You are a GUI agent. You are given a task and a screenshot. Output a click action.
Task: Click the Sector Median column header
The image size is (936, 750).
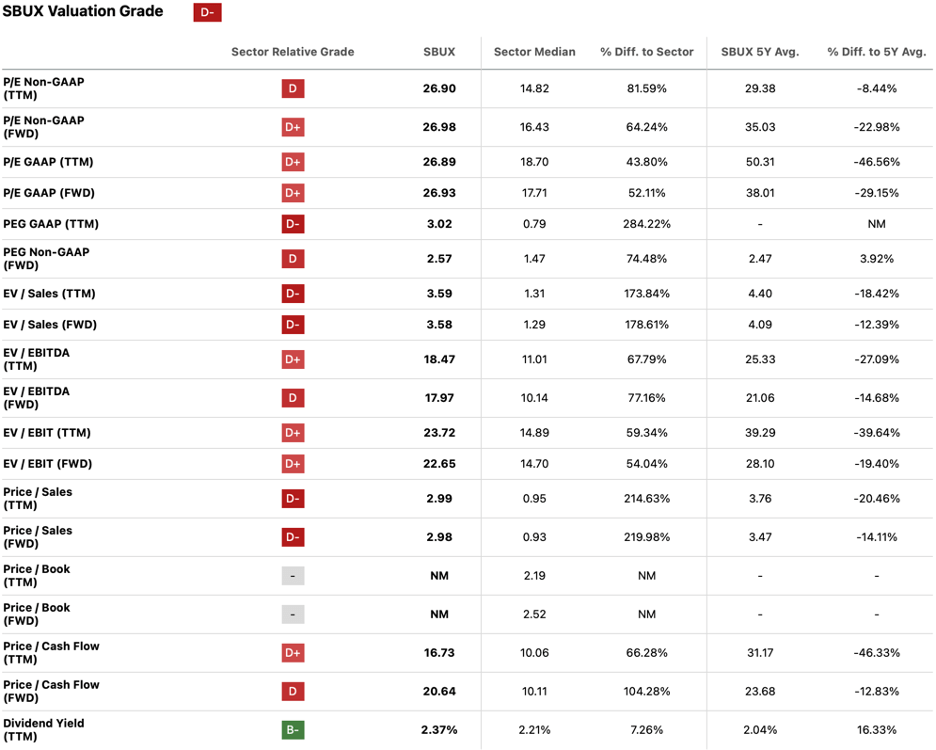(535, 52)
